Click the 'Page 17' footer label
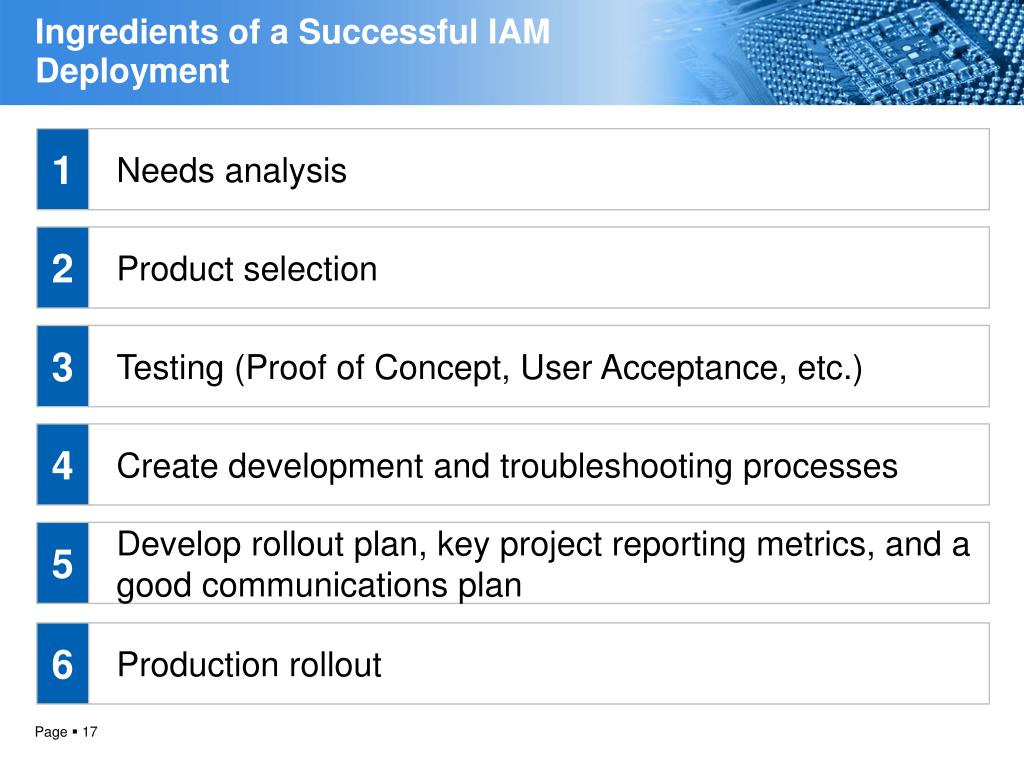The image size is (1024, 768). click(66, 732)
